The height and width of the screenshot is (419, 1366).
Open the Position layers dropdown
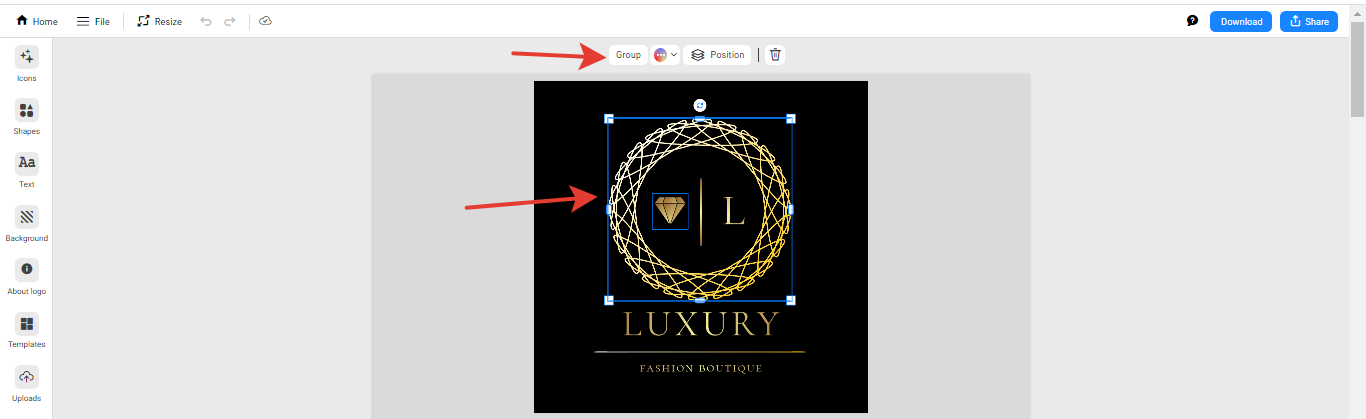(717, 55)
